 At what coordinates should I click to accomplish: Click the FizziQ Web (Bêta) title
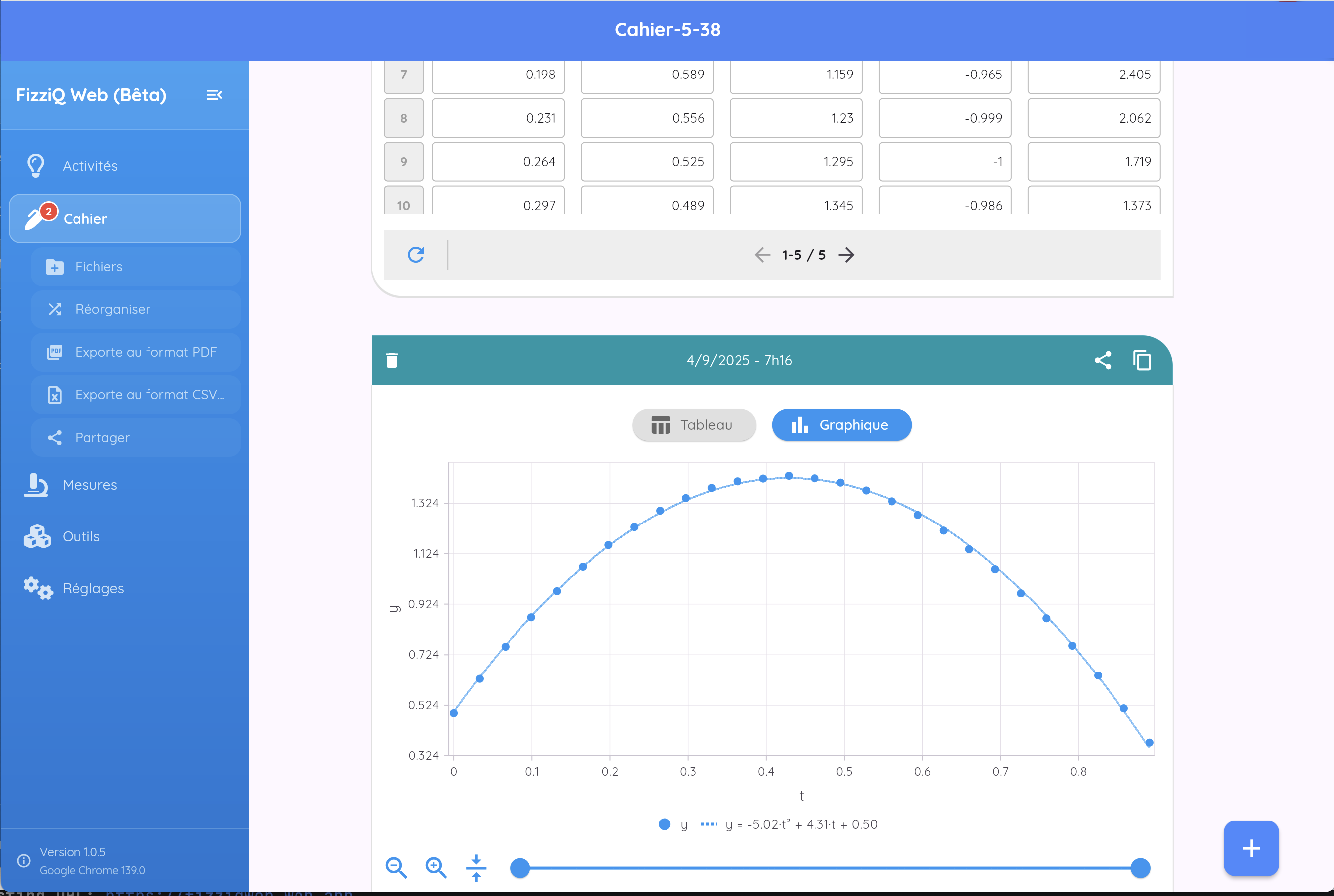[x=91, y=95]
